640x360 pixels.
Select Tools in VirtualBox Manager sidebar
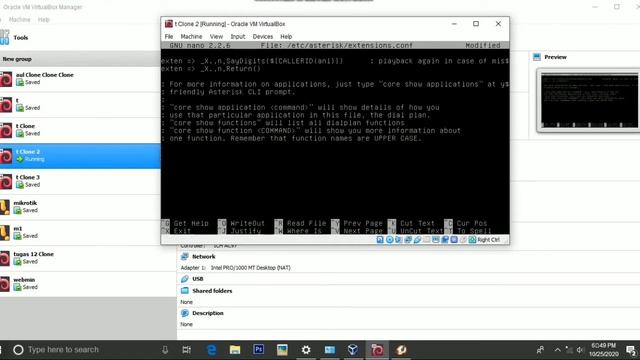[80, 38]
